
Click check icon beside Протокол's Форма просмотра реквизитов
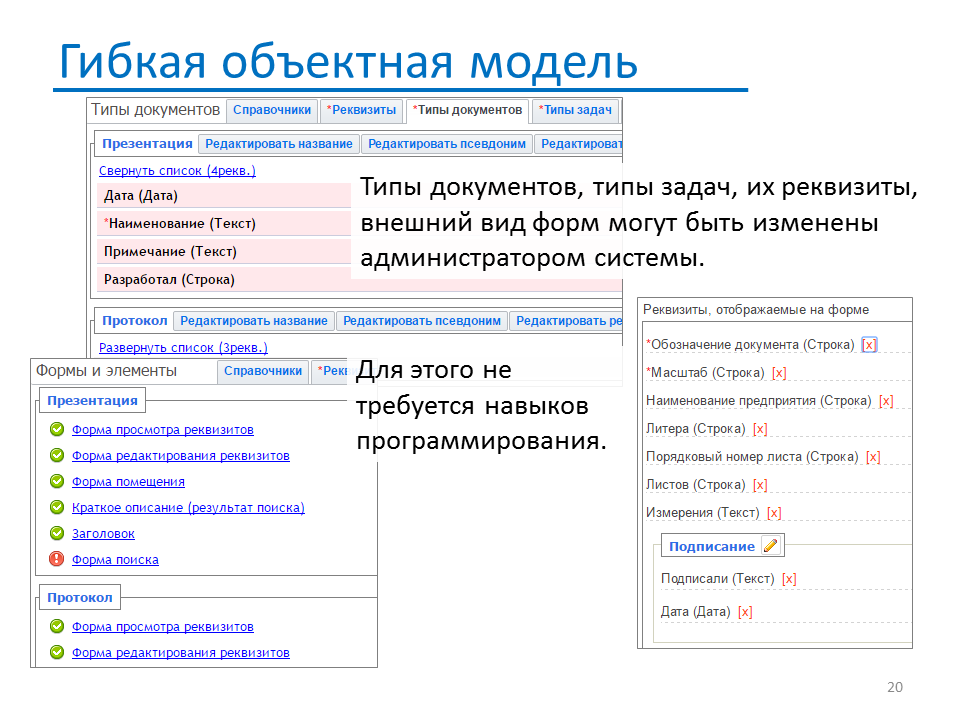click(57, 626)
